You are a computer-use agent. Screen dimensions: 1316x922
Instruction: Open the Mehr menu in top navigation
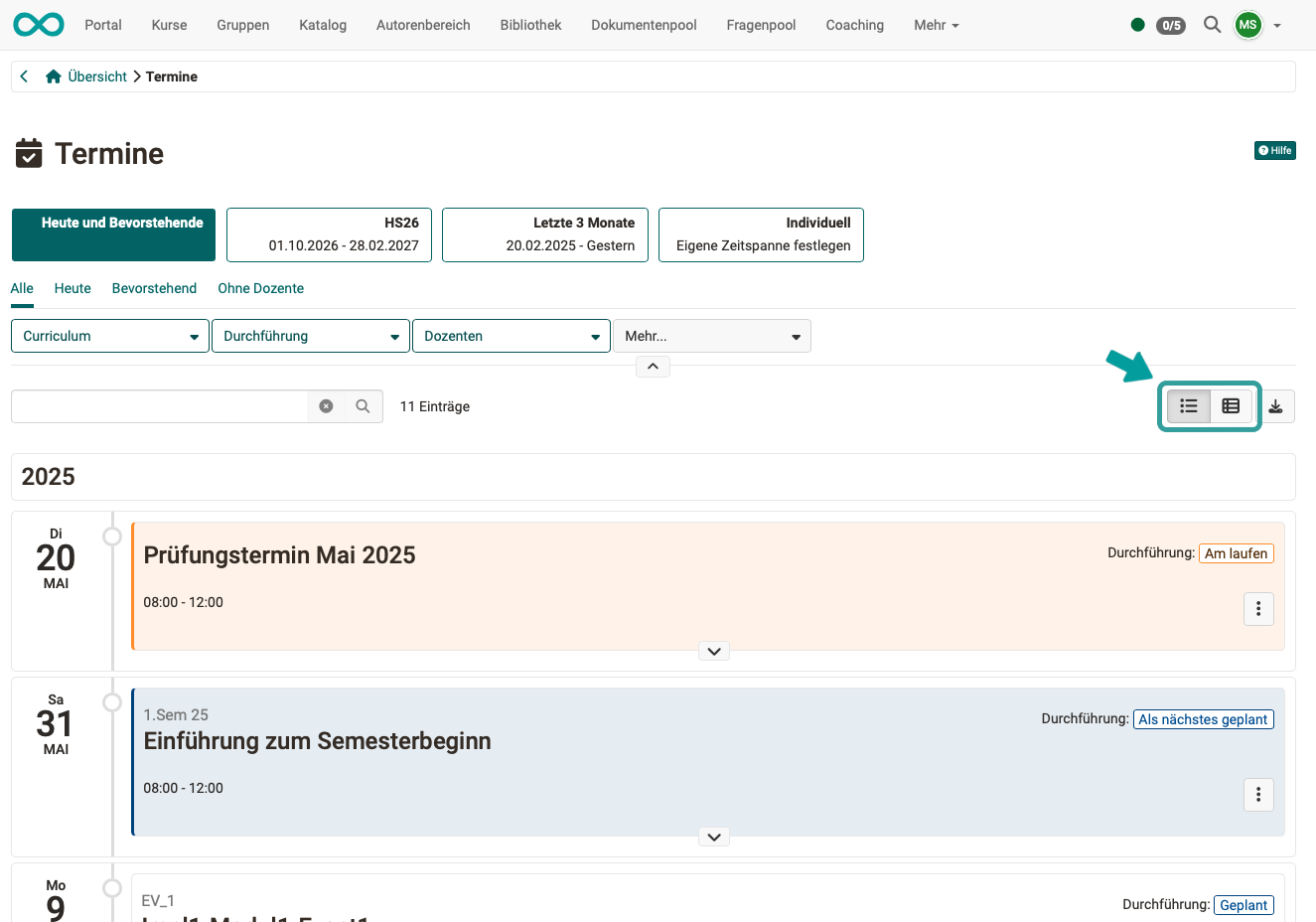935,25
